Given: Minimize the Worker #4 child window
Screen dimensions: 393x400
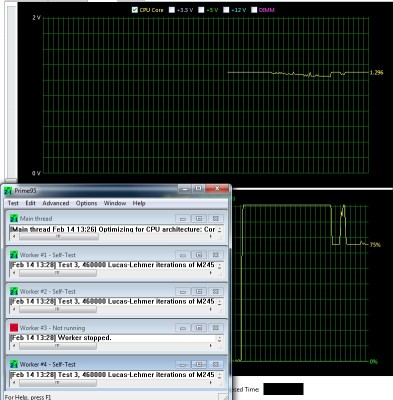Looking at the screenshot, I should (x=183, y=364).
